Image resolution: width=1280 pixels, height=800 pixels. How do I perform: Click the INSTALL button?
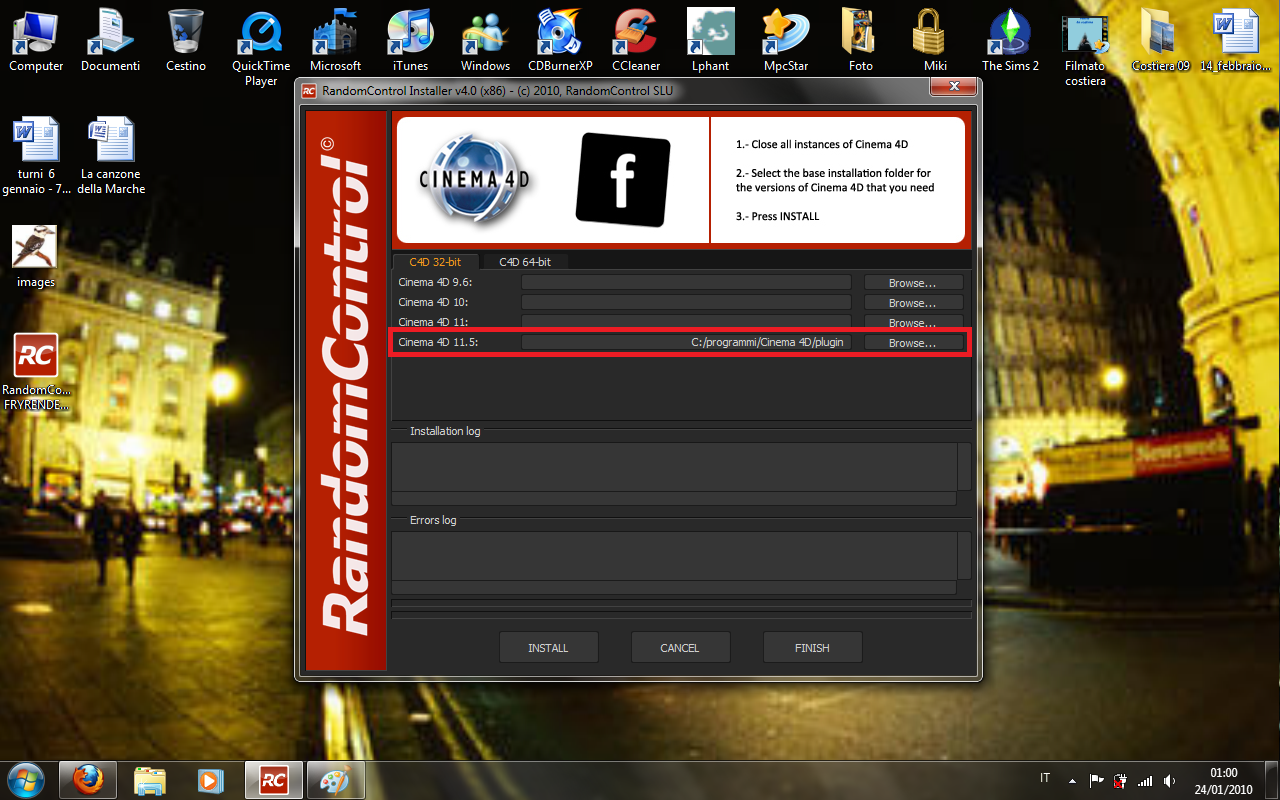click(548, 647)
